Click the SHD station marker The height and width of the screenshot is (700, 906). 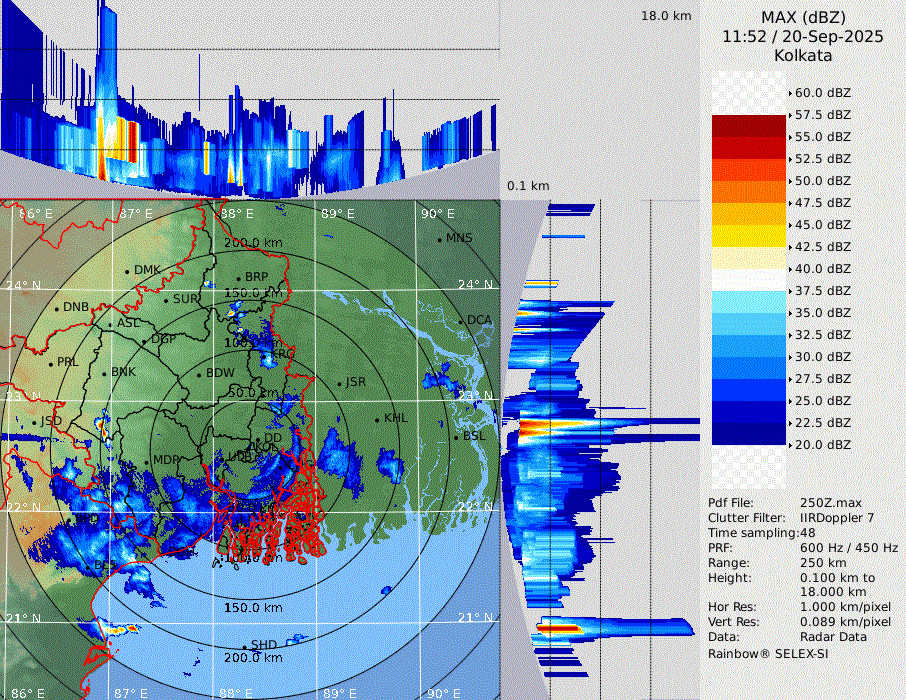tap(245, 646)
